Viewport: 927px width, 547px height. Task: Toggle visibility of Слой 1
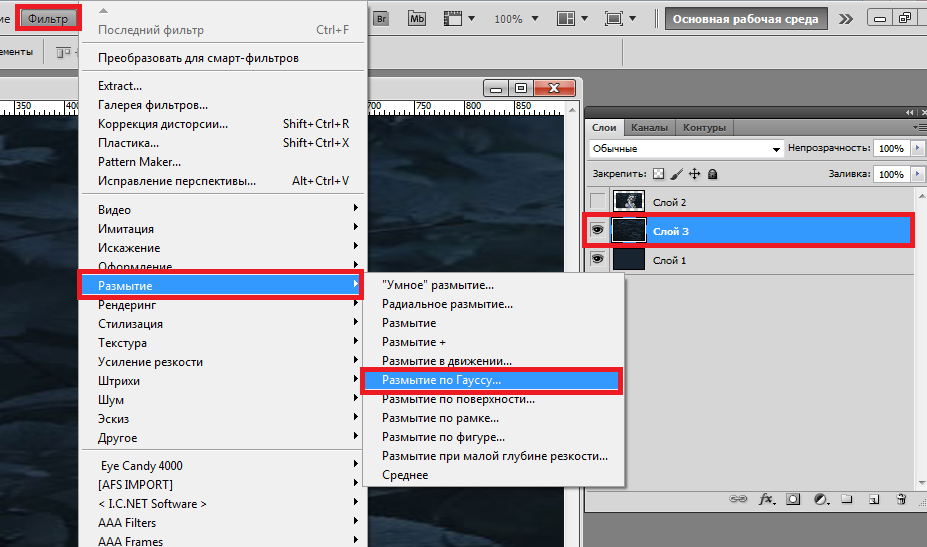[598, 260]
